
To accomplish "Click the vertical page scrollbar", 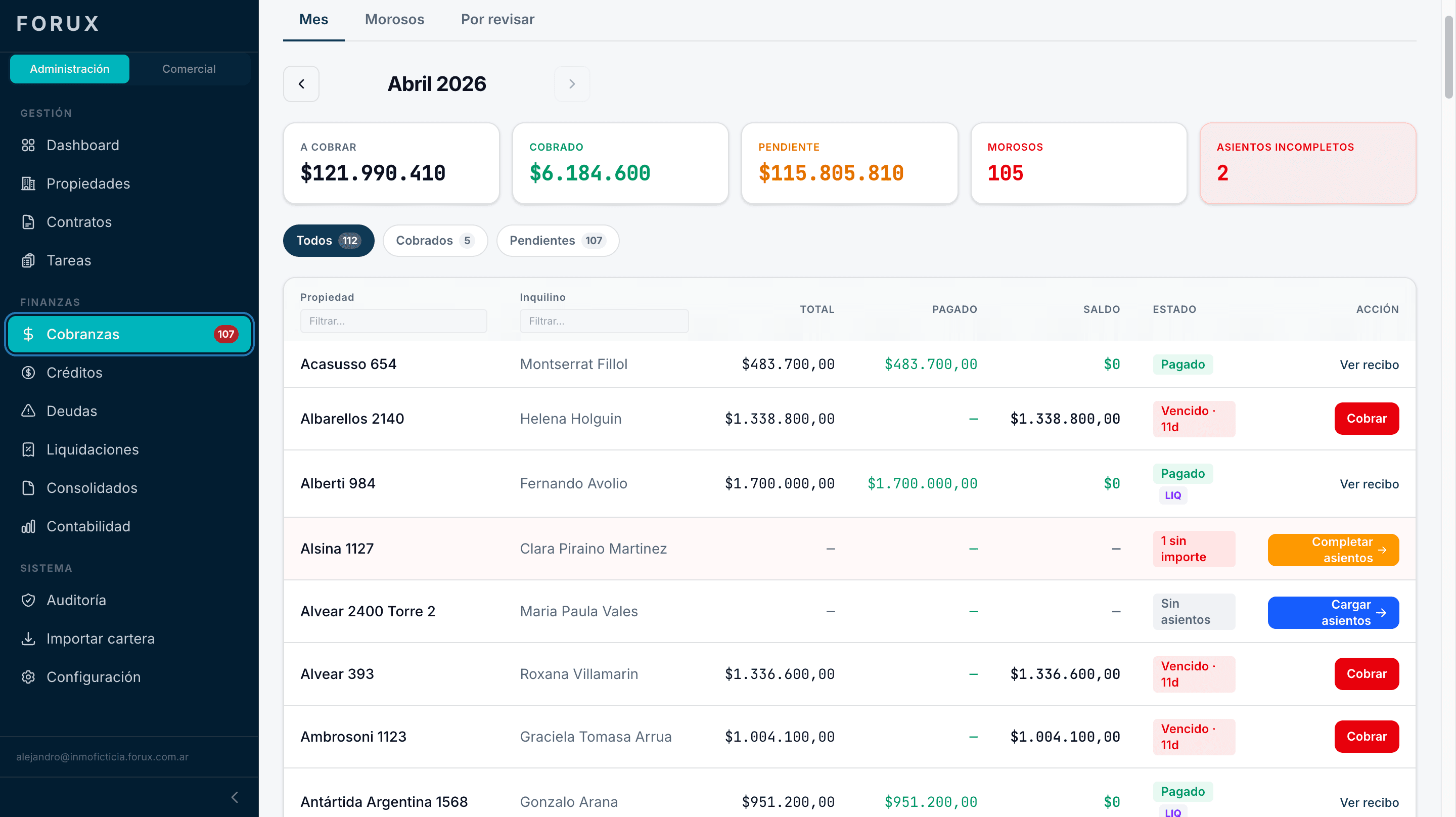I will click(x=1448, y=57).
